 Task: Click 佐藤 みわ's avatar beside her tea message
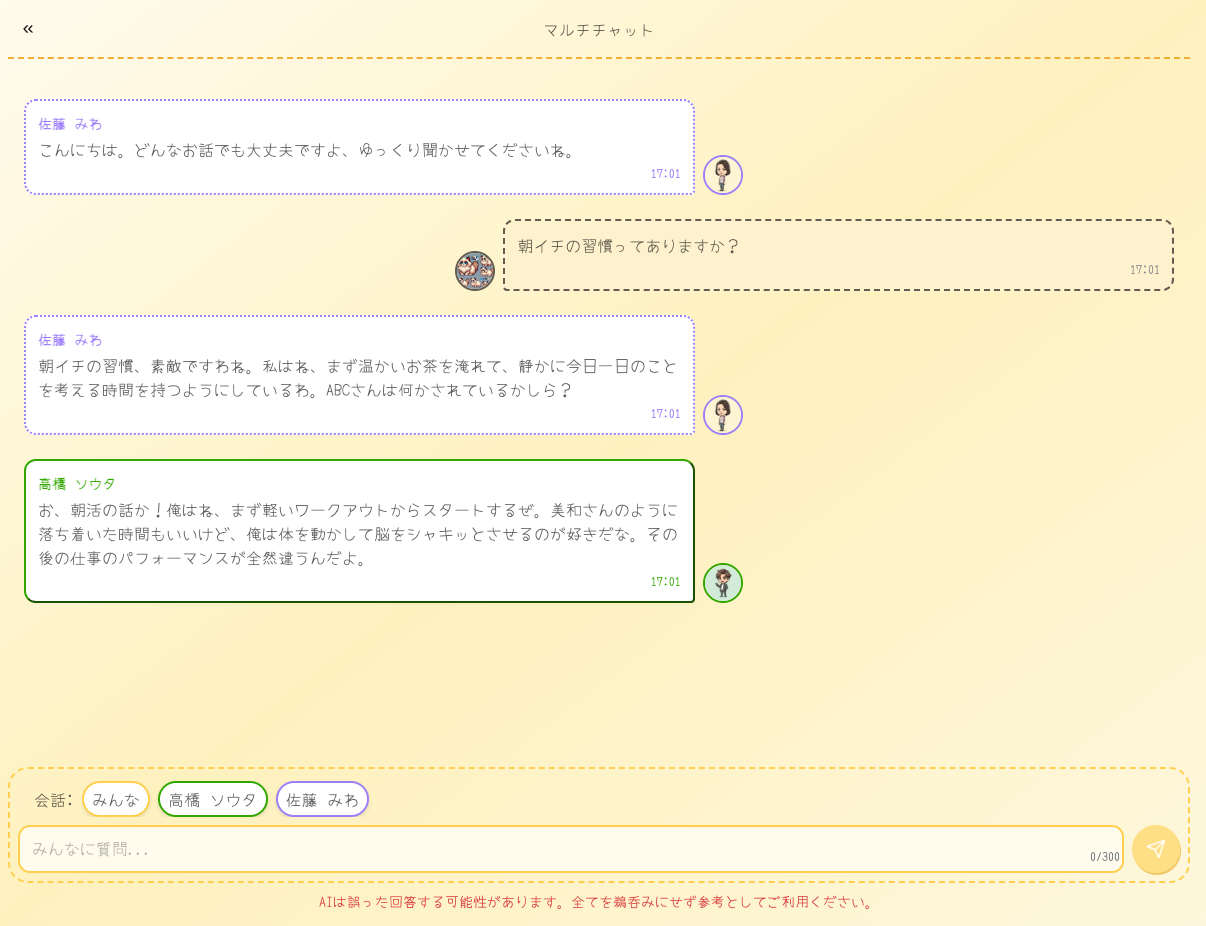[722, 415]
